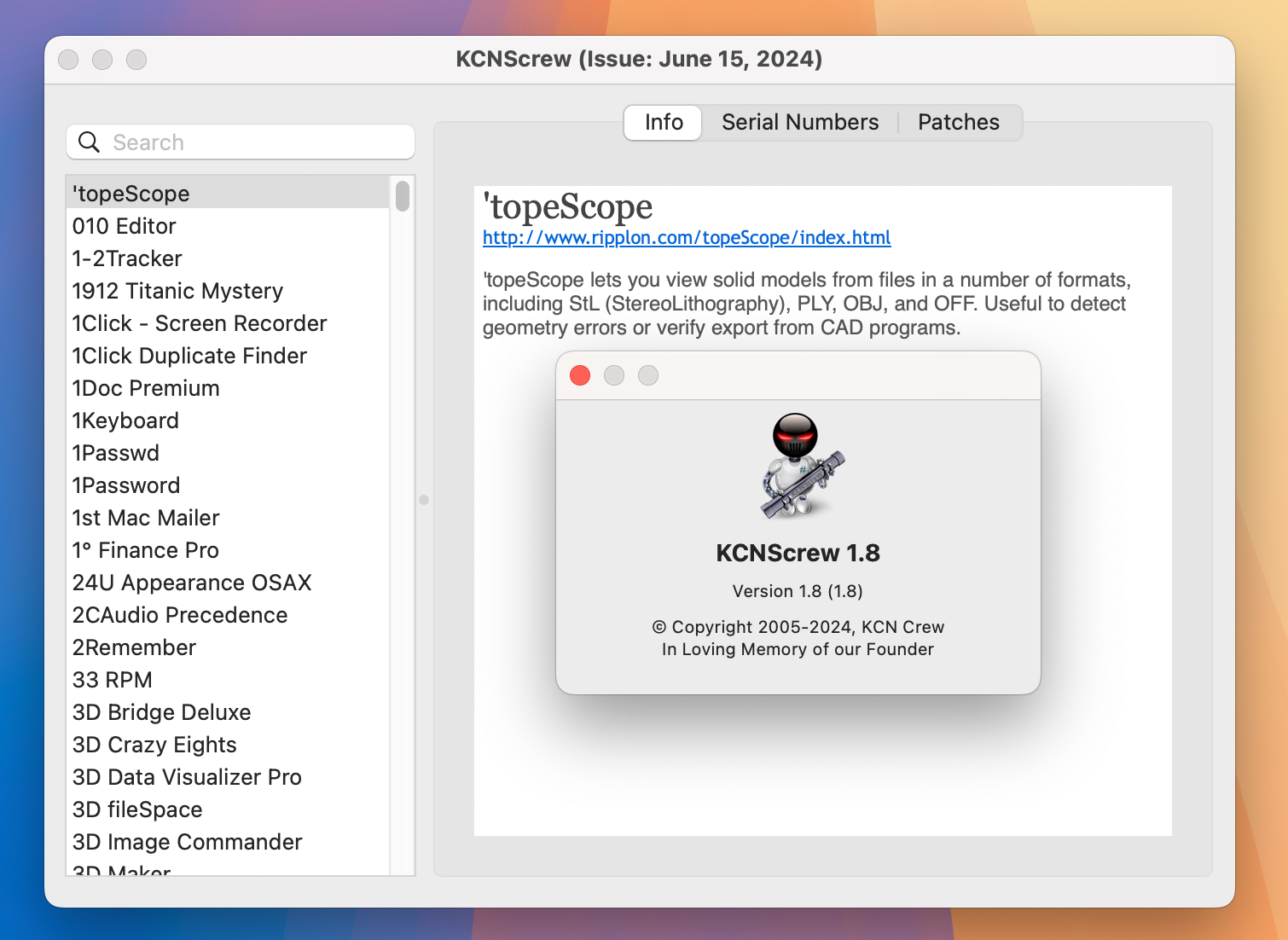Select 'topeScope in the list

(228, 194)
